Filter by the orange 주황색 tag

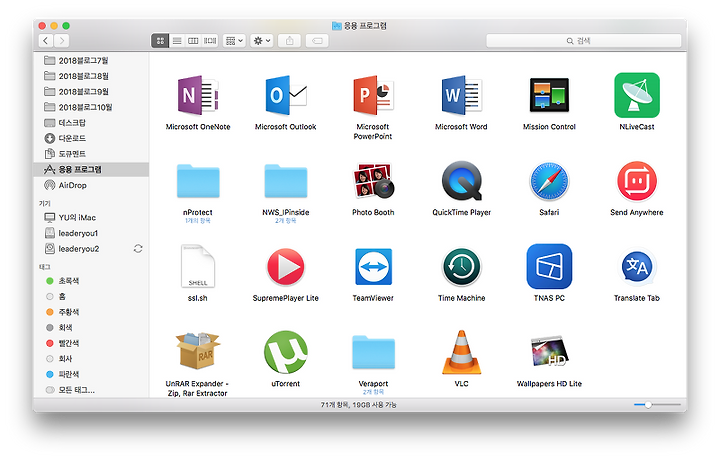click(x=91, y=312)
